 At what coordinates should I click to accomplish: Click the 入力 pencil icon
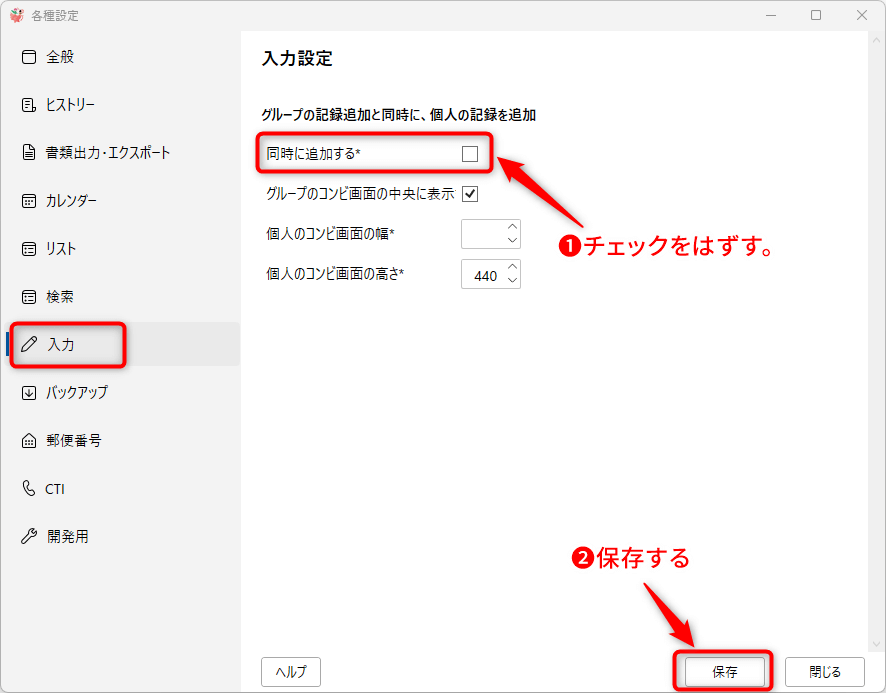(x=29, y=344)
